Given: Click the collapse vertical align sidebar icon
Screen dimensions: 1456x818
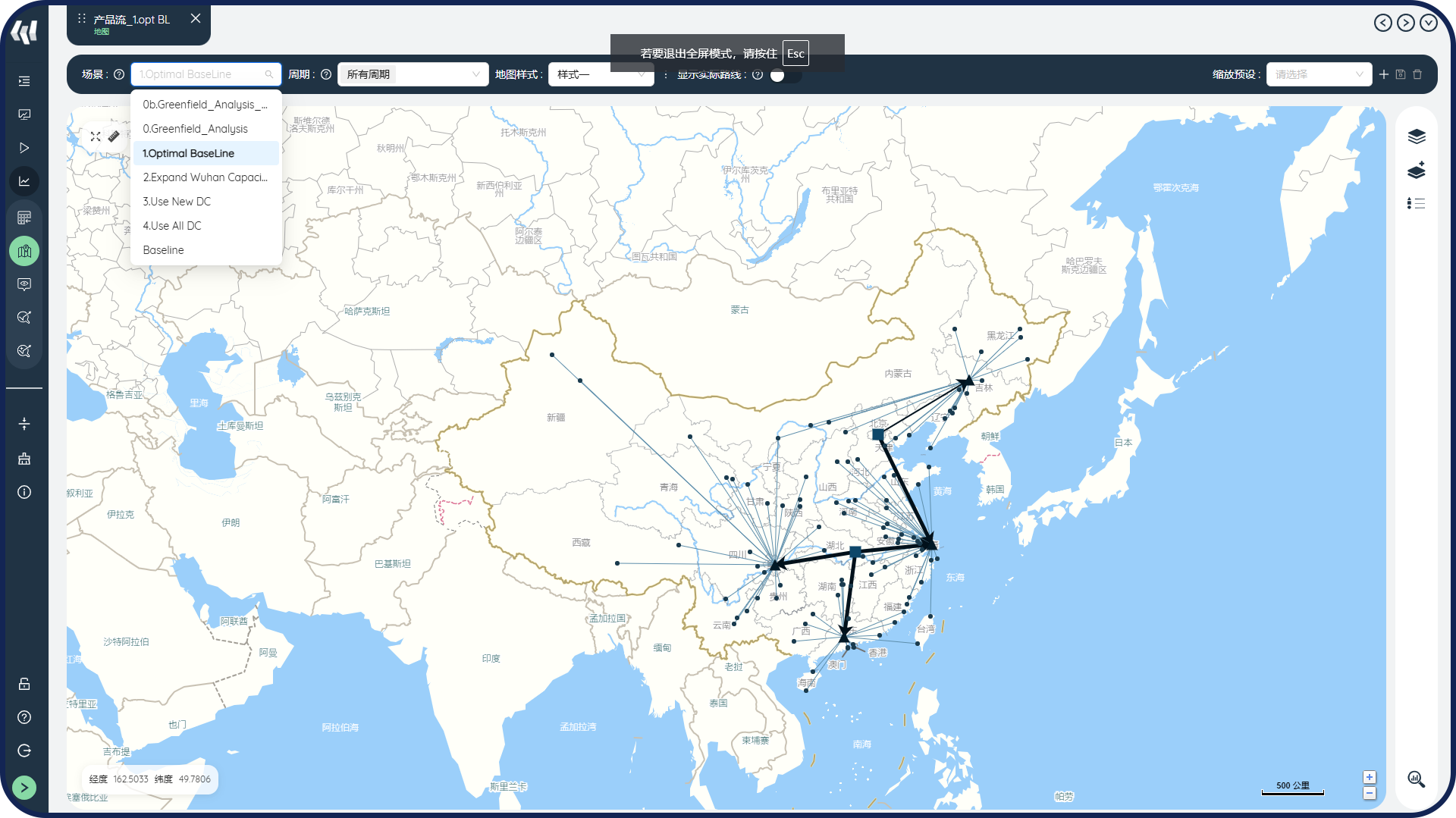Looking at the screenshot, I should [24, 424].
